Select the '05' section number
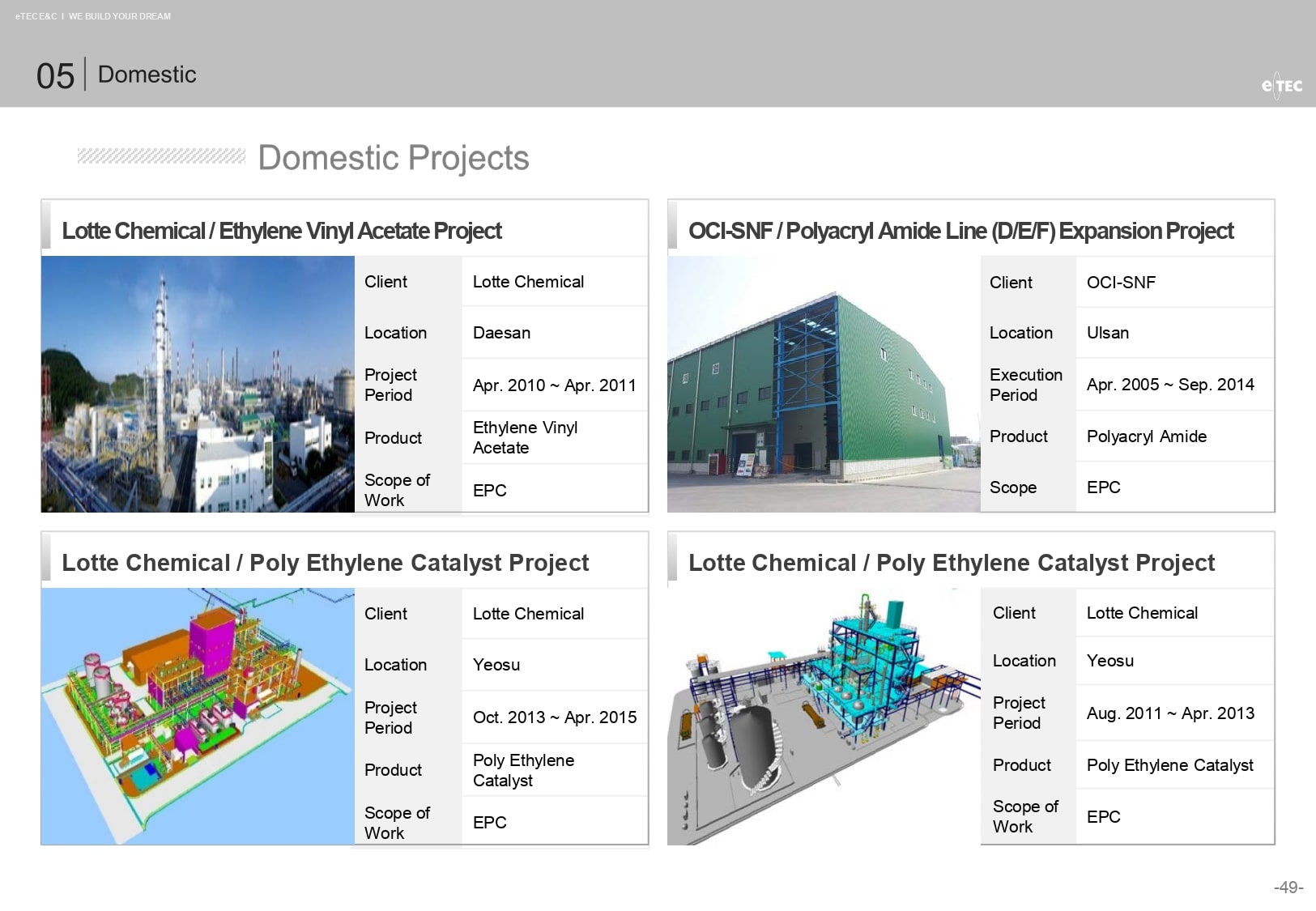The height and width of the screenshot is (911, 1316). (55, 76)
